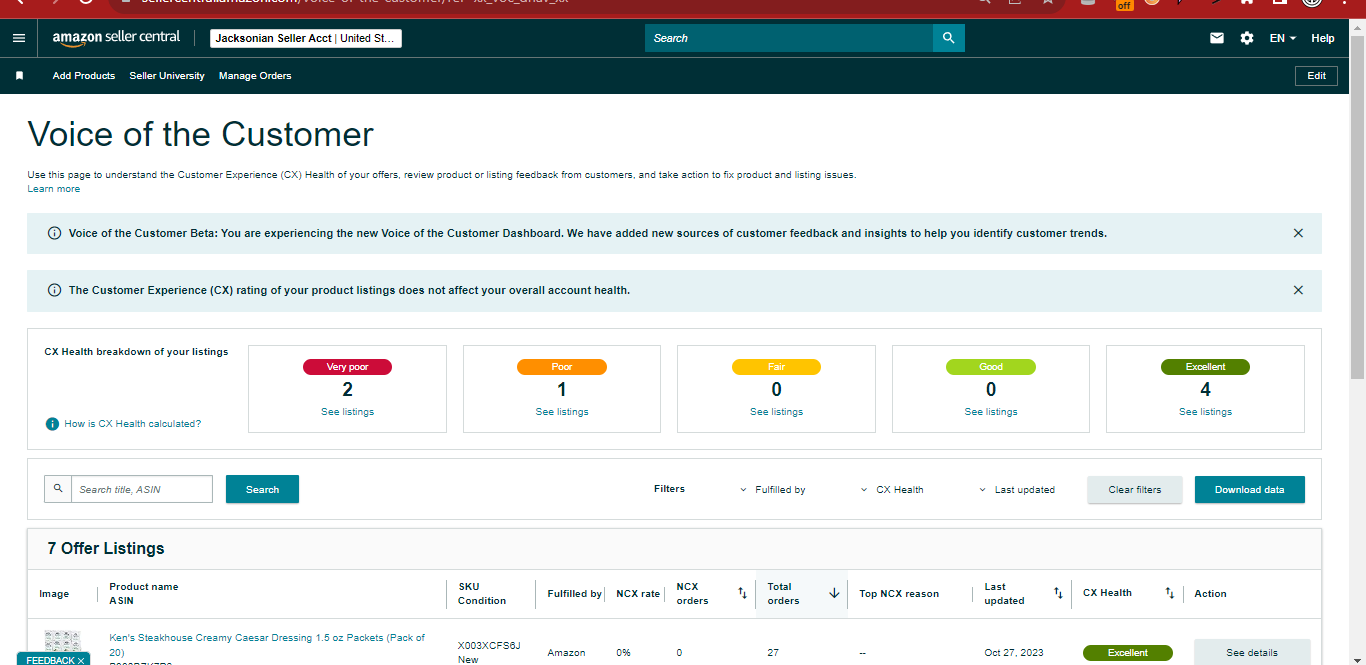Viewport: 1366px width, 665px height.
Task: Click the Top NCX reason column header
Action: click(x=899, y=594)
